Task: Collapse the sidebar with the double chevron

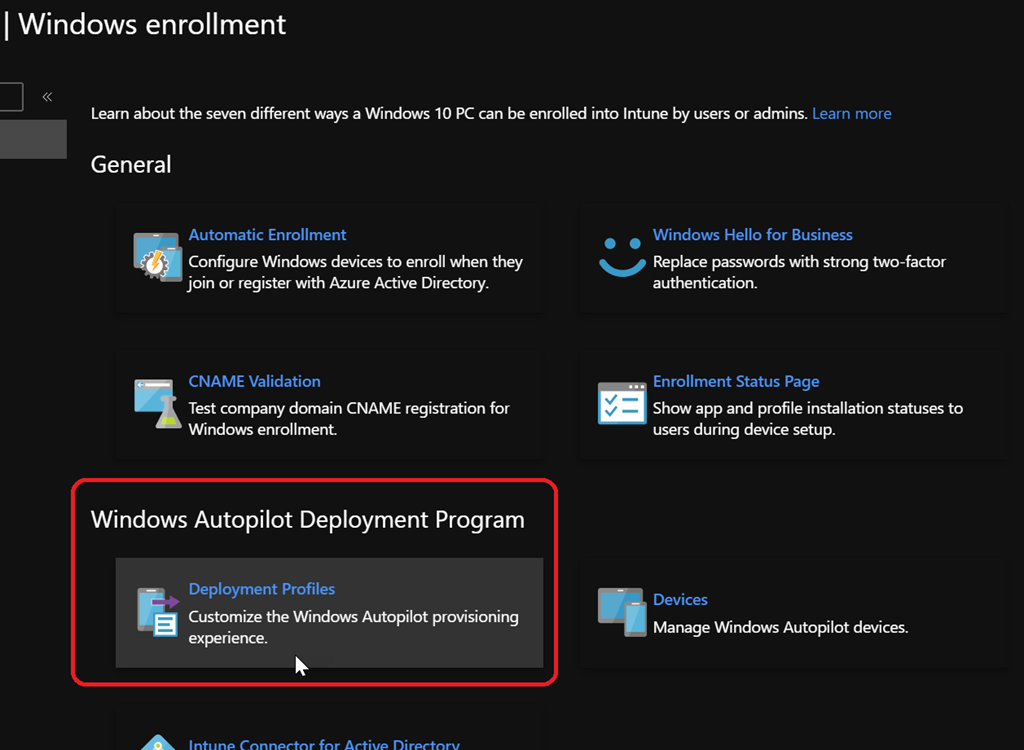Action: pyautogui.click(x=47, y=97)
